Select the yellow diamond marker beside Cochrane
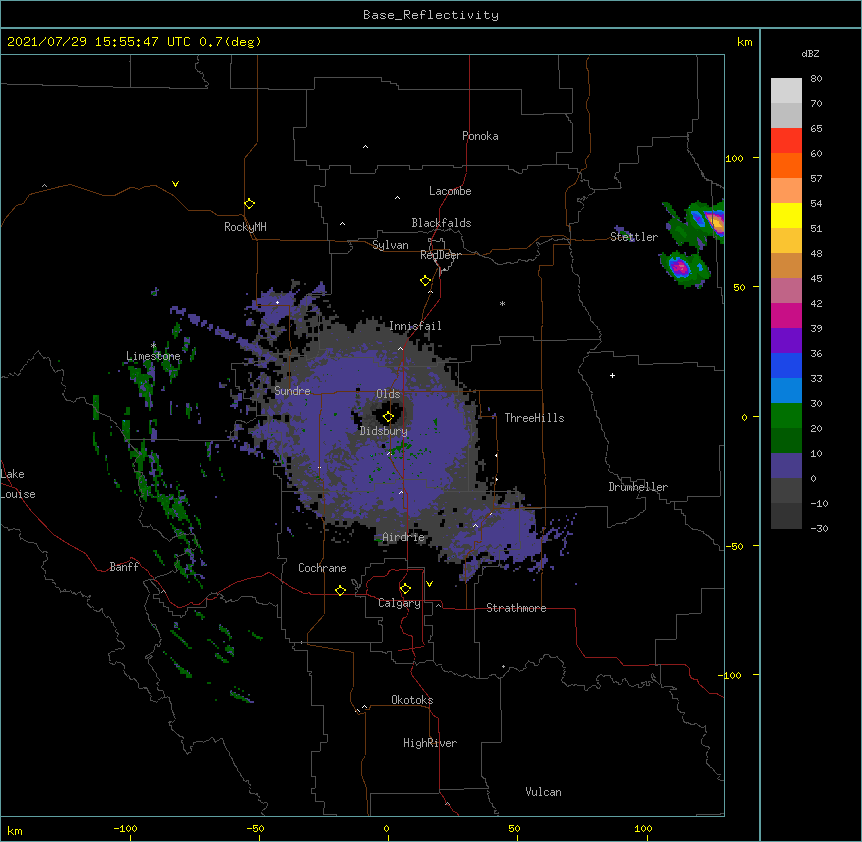 coord(340,590)
